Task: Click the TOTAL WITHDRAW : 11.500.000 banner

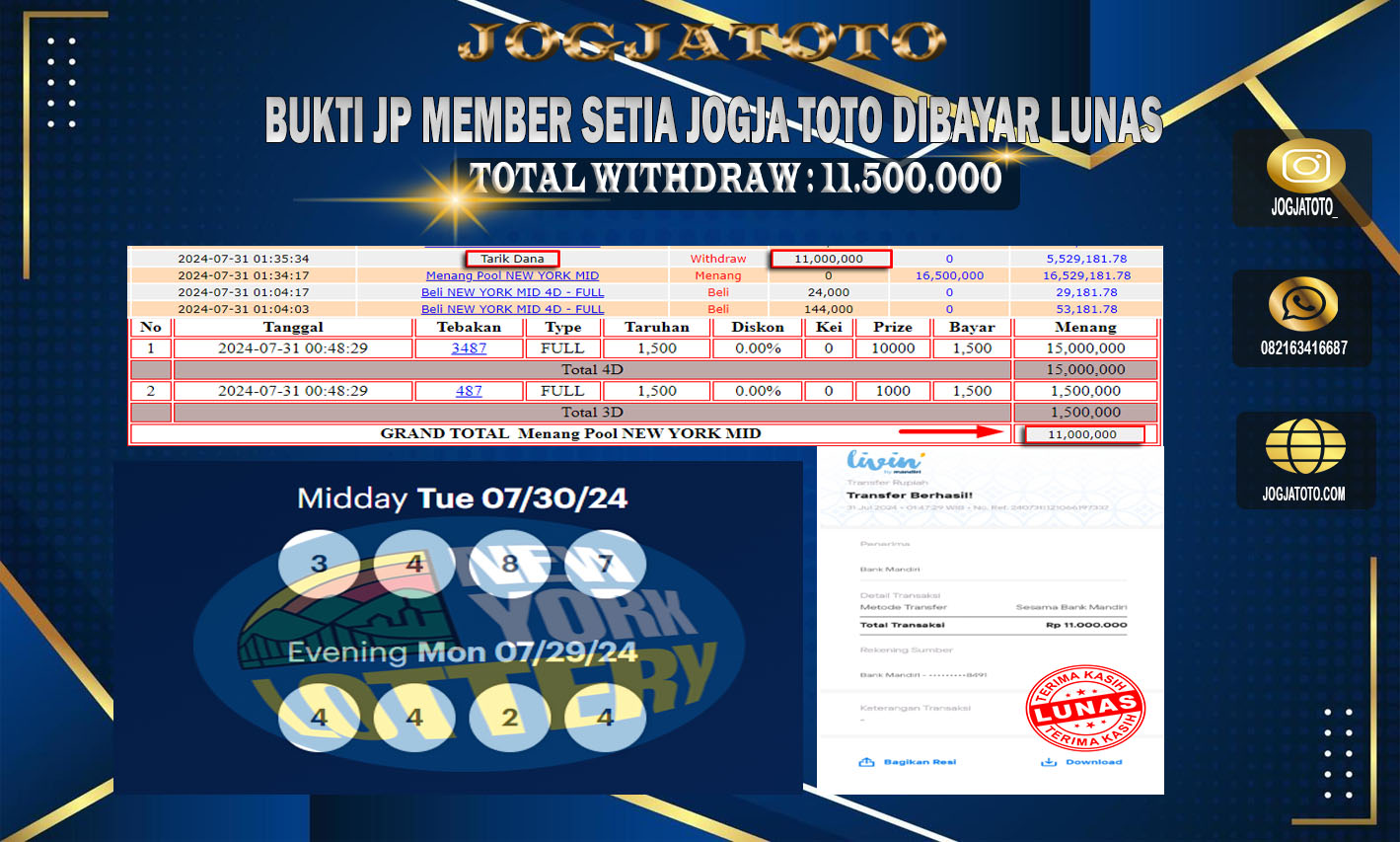Action: click(x=736, y=179)
